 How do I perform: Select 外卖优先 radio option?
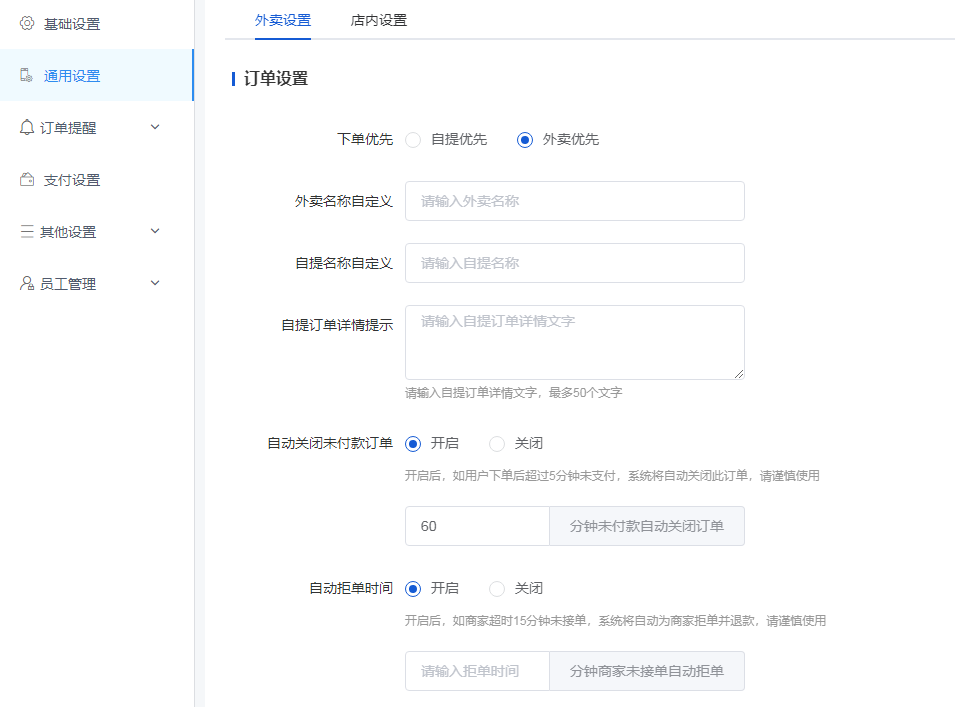525,140
